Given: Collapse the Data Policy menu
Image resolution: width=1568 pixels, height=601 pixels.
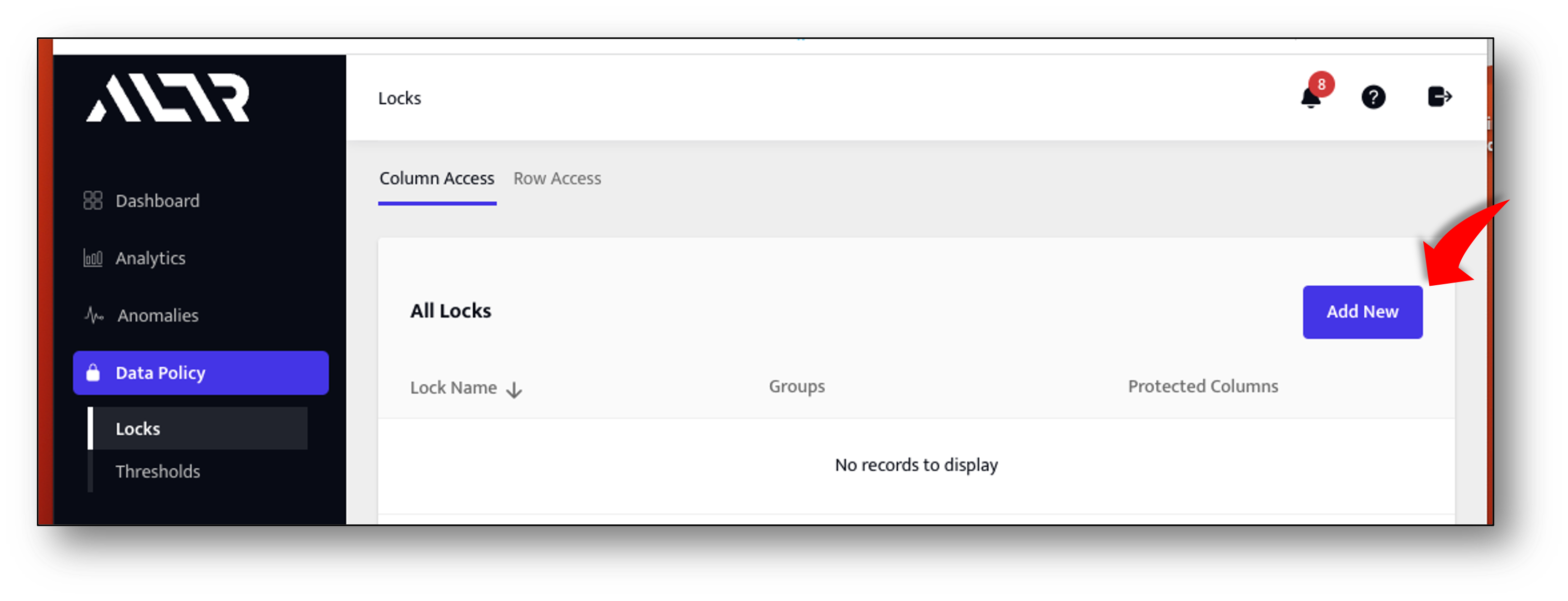Looking at the screenshot, I should (200, 373).
